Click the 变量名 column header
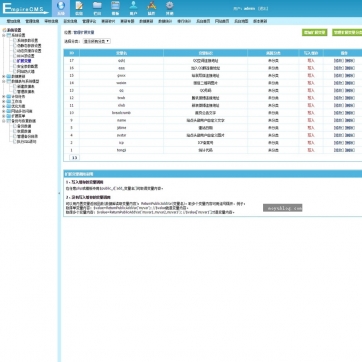This screenshot has height=362, width=362. 121,53
